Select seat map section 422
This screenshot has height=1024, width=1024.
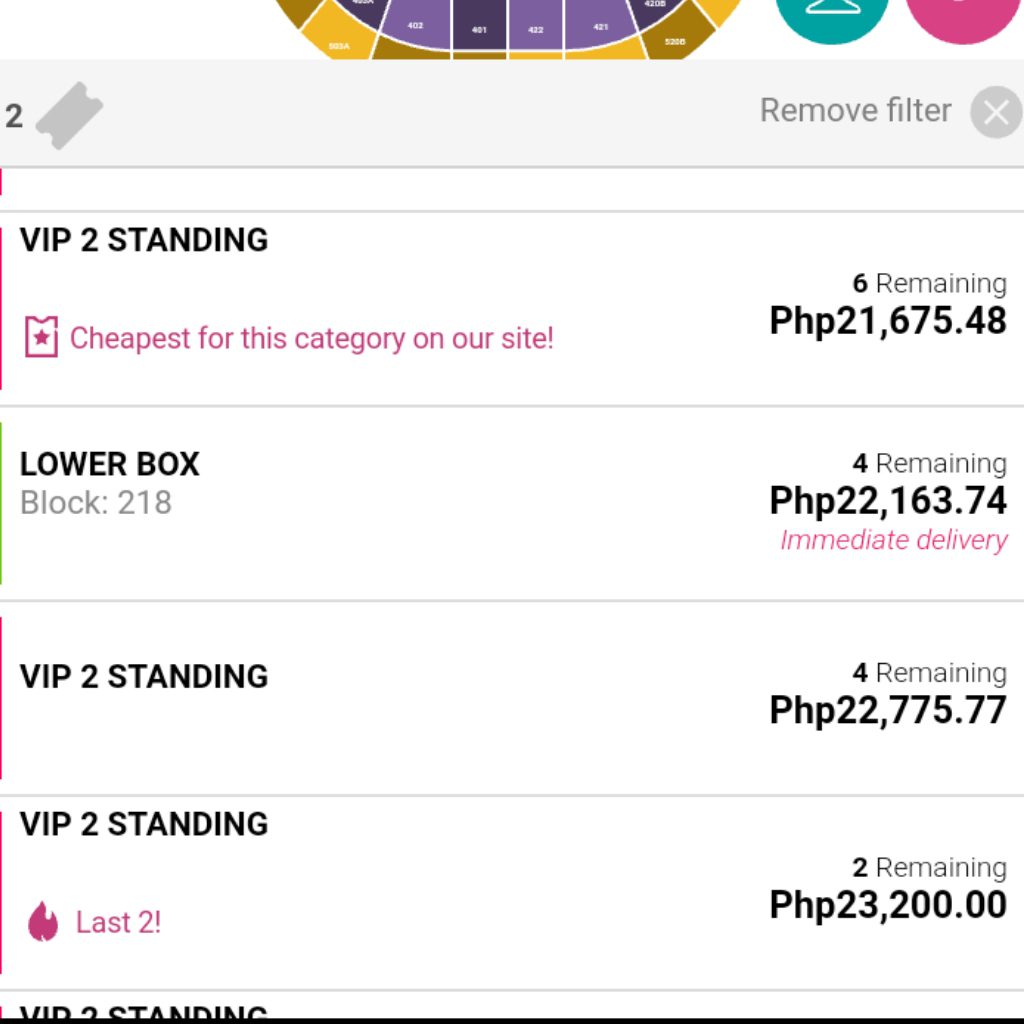(536, 26)
